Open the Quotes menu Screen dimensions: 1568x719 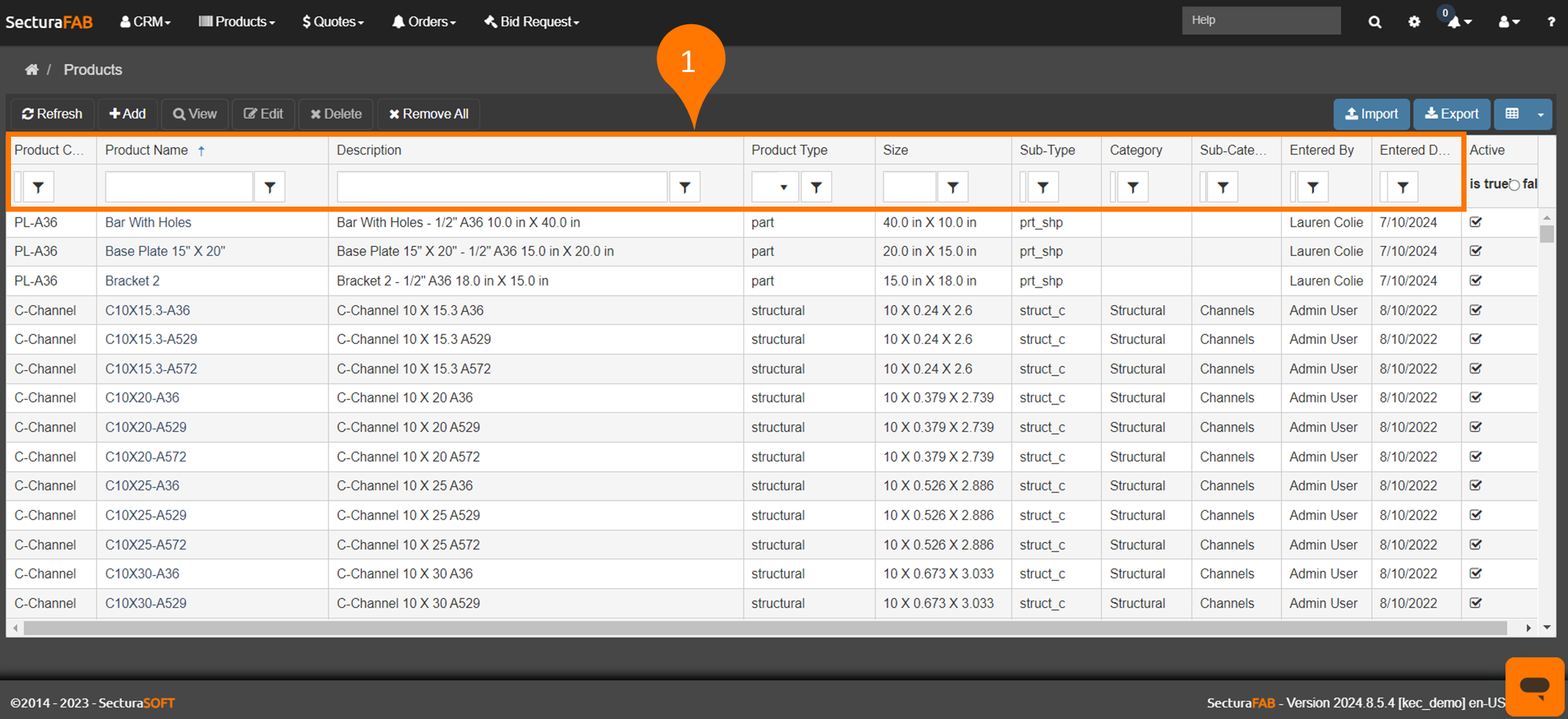point(333,22)
